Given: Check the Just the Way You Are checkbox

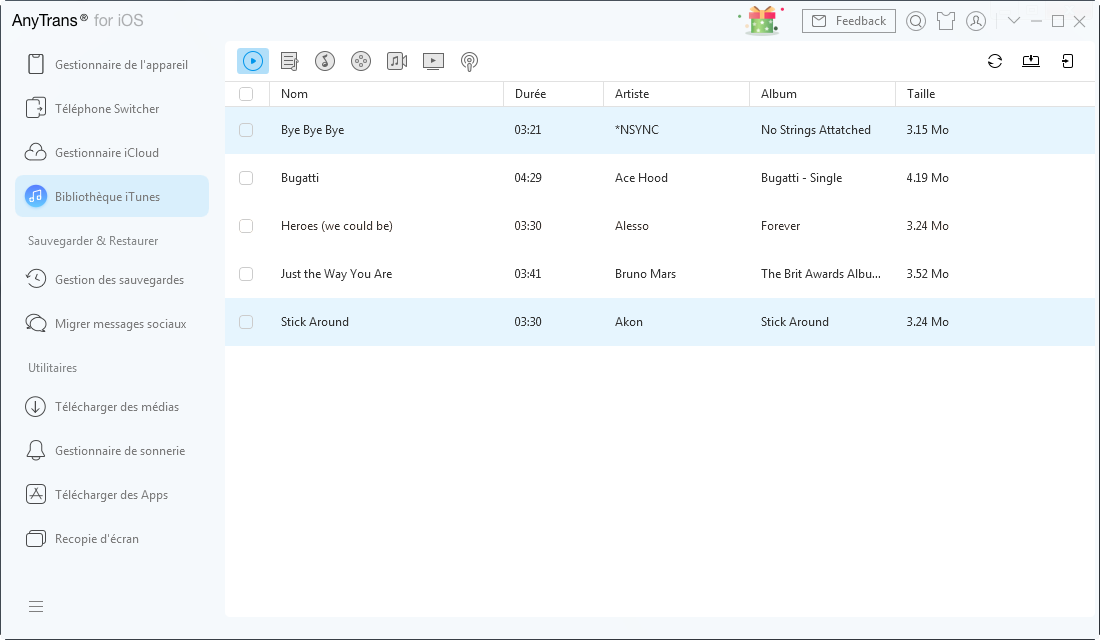Looking at the screenshot, I should (x=246, y=274).
